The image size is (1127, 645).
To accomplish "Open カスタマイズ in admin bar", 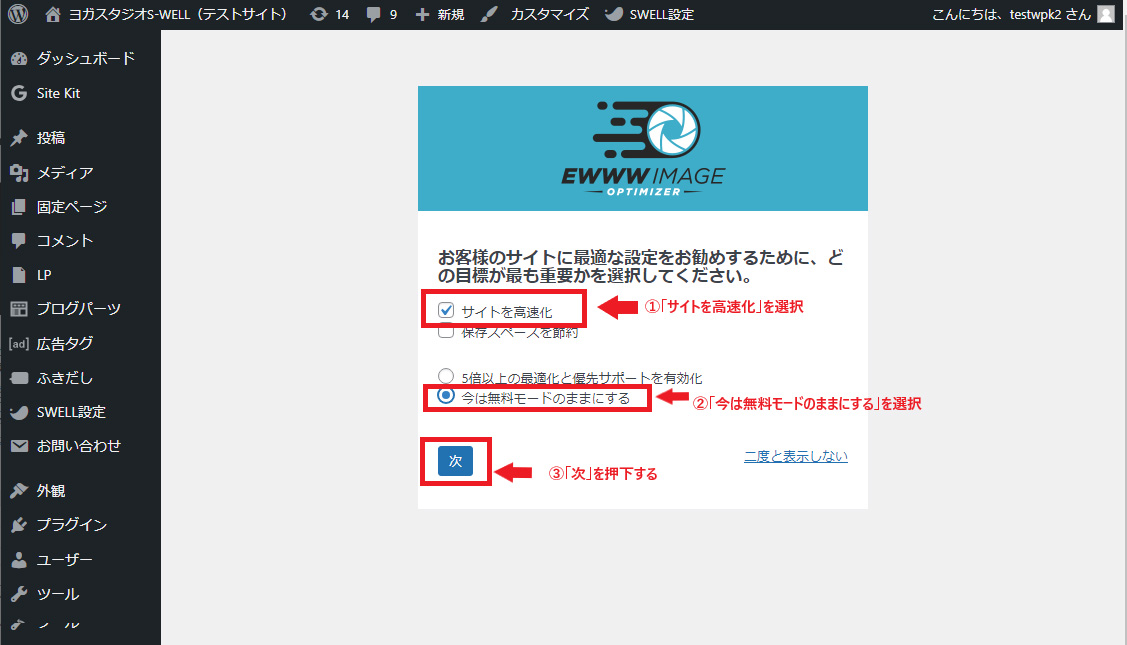I will [x=549, y=14].
